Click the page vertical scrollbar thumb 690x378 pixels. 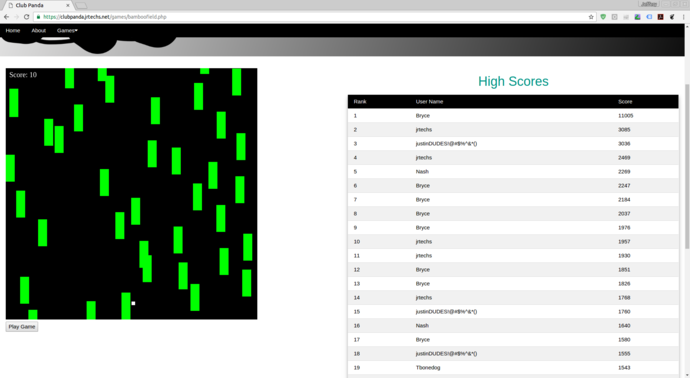(x=687, y=166)
